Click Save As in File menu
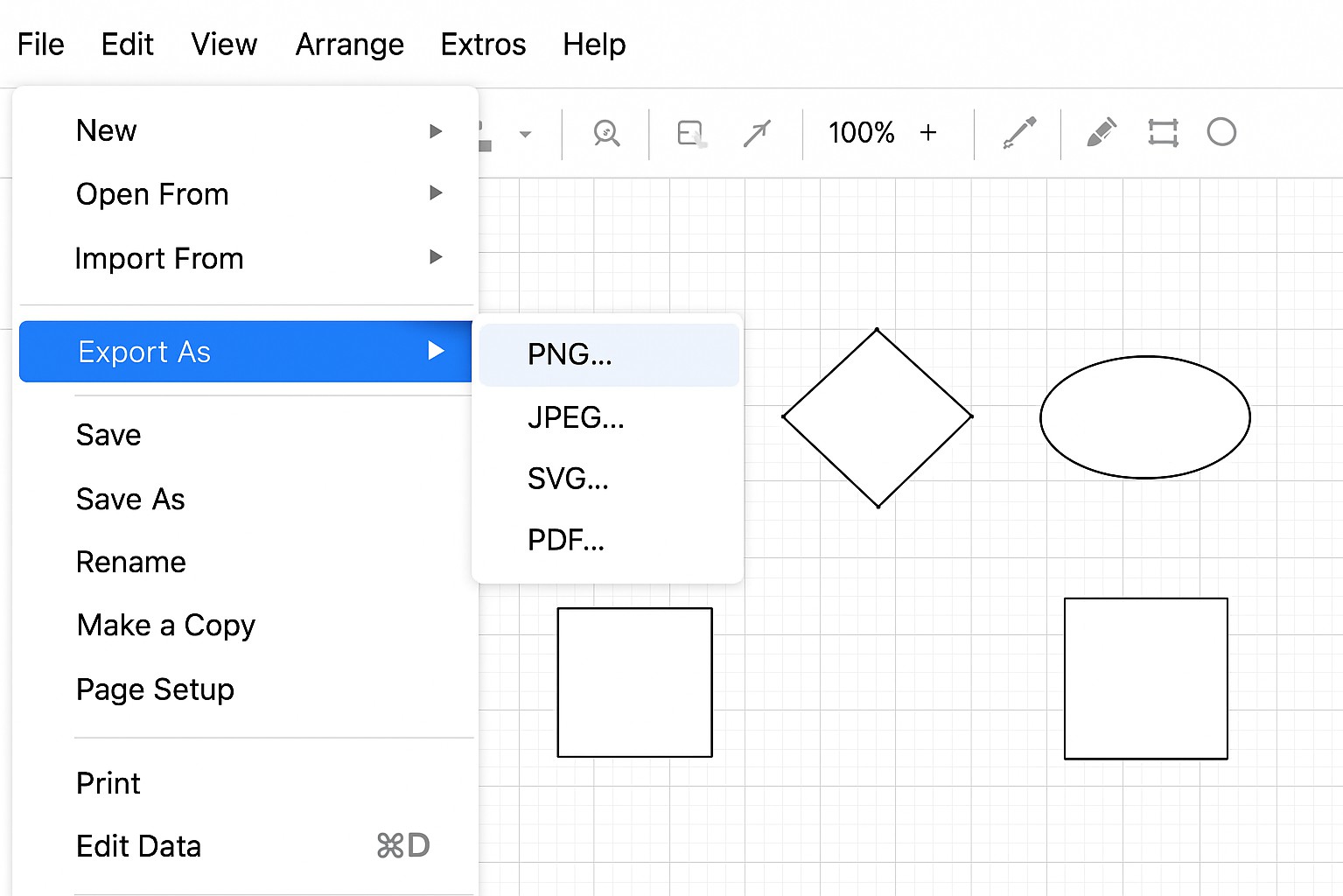 tap(130, 499)
